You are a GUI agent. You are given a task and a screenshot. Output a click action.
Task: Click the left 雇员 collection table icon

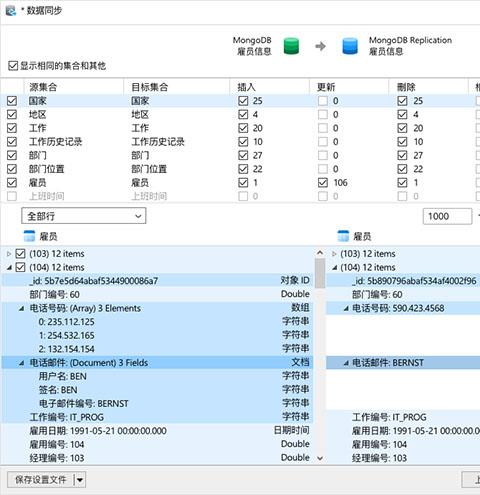pyautogui.click(x=29, y=236)
